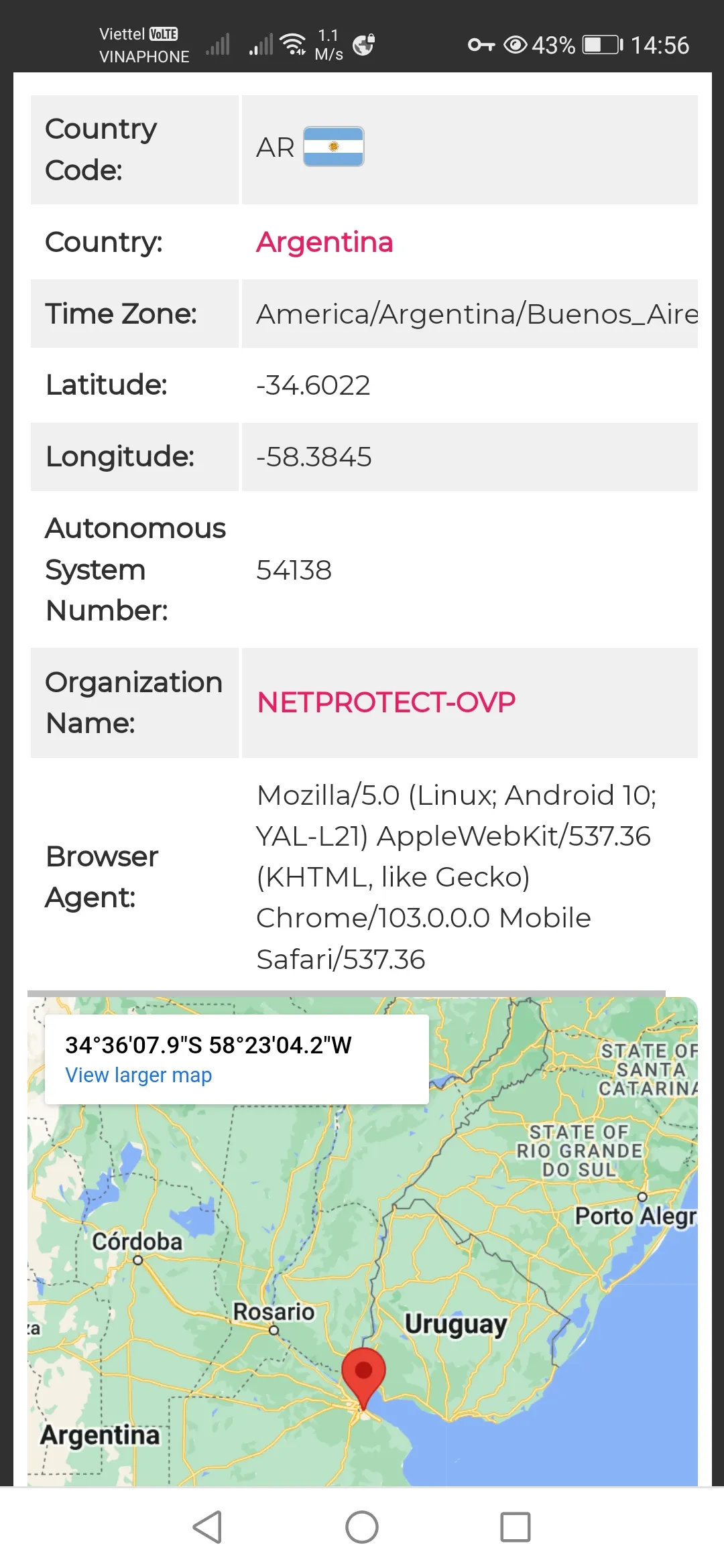This screenshot has height=1568, width=724.
Task: Open the View larger map link
Action: 138,1075
